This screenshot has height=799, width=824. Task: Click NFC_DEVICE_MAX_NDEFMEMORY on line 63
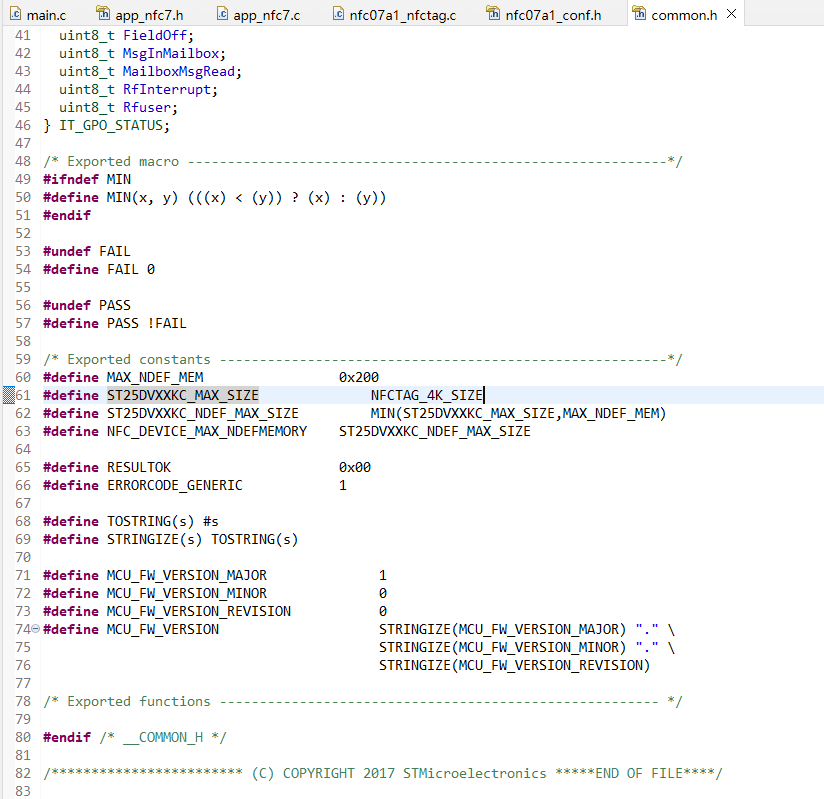click(x=207, y=432)
